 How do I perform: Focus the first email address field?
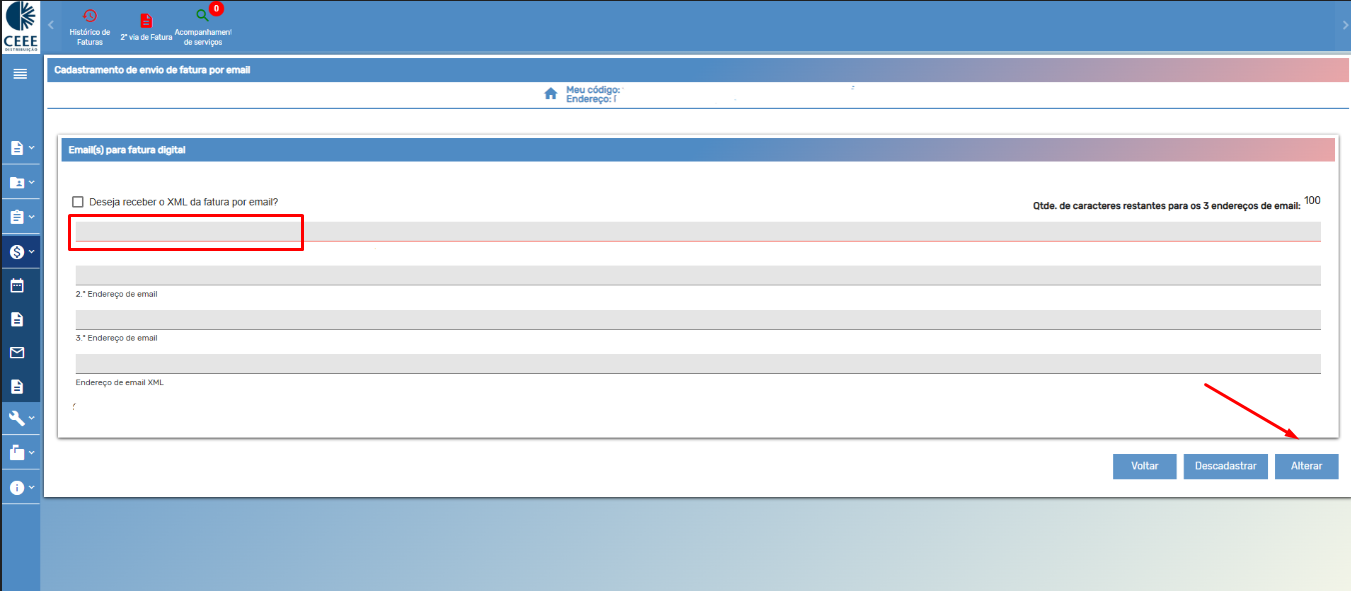tap(697, 232)
